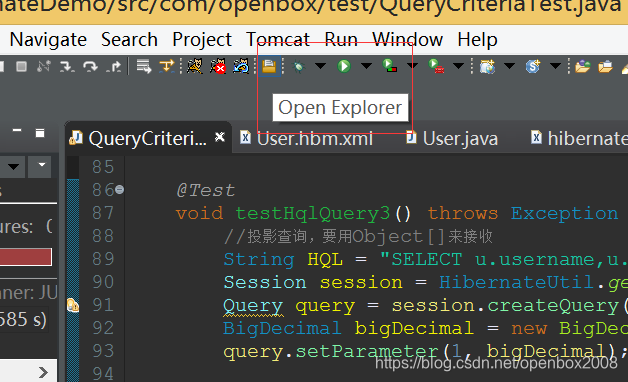The width and height of the screenshot is (628, 382).
Task: Open the Coverage dropdown arrow
Action: (412, 66)
